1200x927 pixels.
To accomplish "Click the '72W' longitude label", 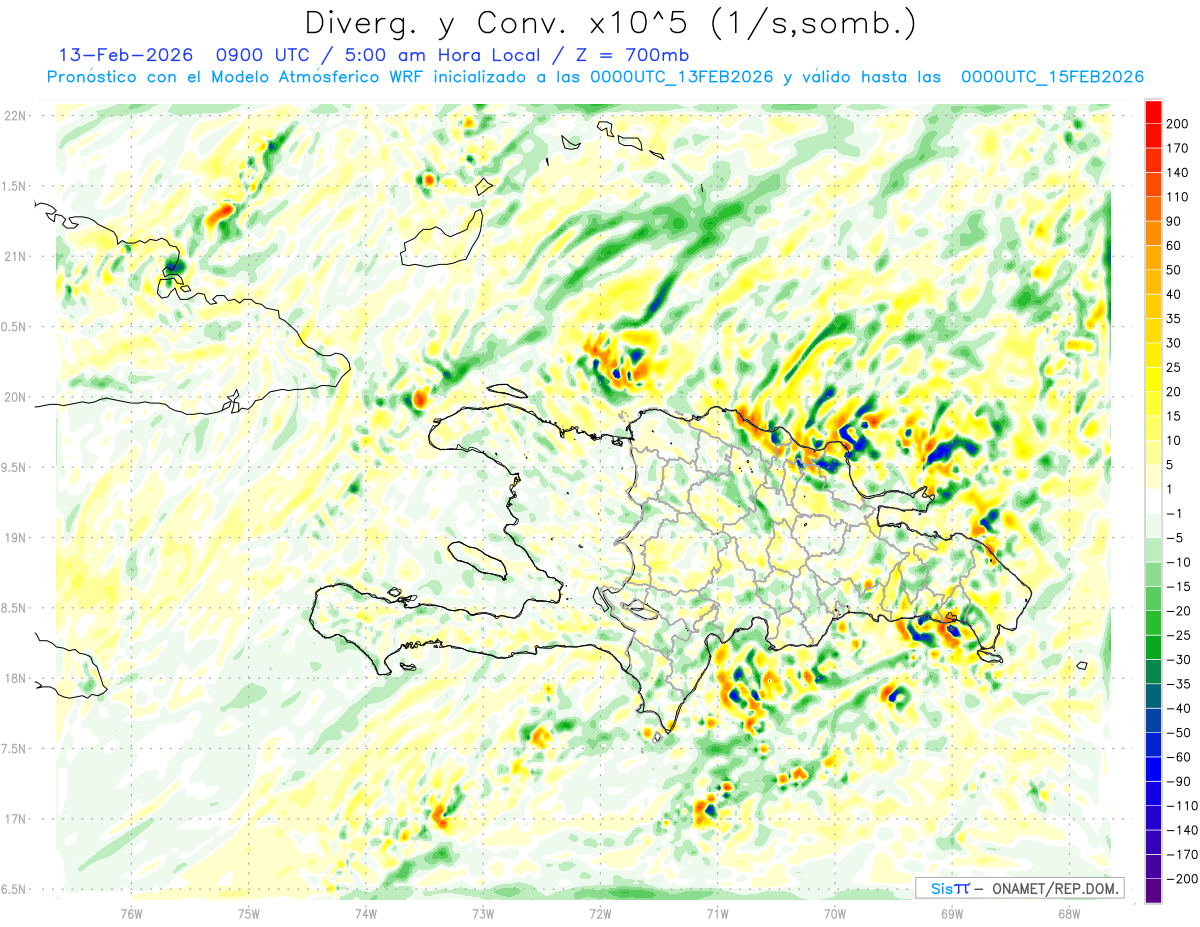I will (600, 913).
